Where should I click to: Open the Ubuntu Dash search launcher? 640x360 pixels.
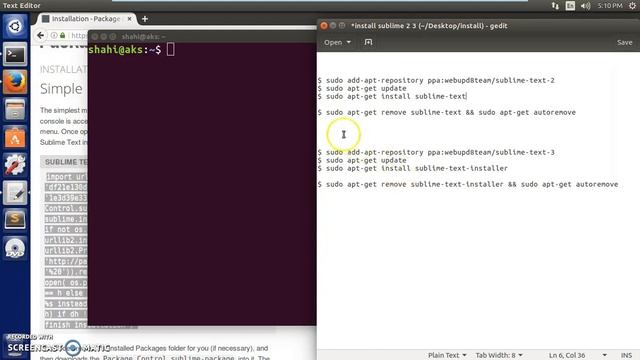(x=15, y=27)
